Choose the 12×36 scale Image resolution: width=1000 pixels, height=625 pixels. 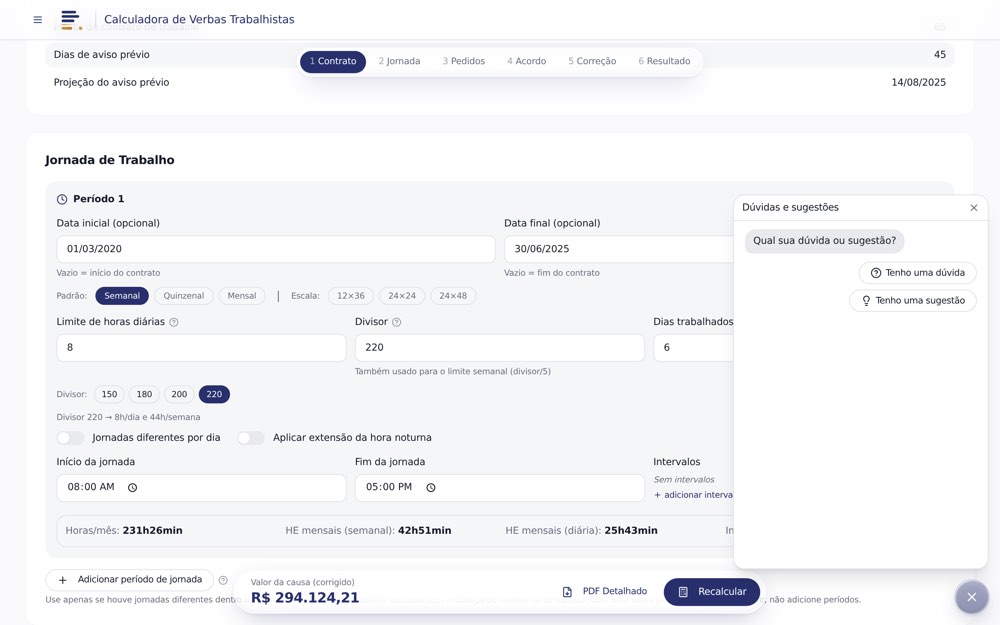(x=351, y=296)
